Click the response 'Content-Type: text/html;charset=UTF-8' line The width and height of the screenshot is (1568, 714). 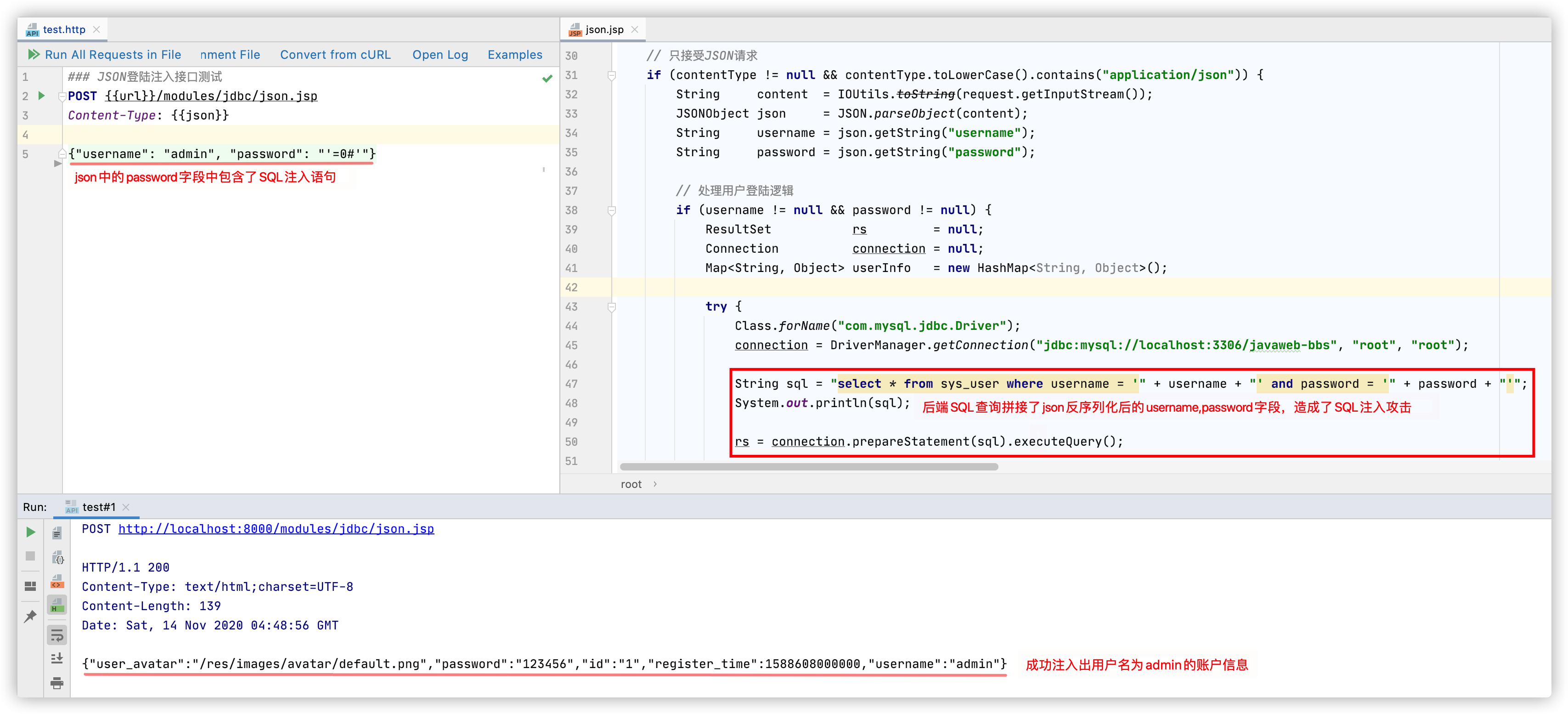[x=217, y=587]
